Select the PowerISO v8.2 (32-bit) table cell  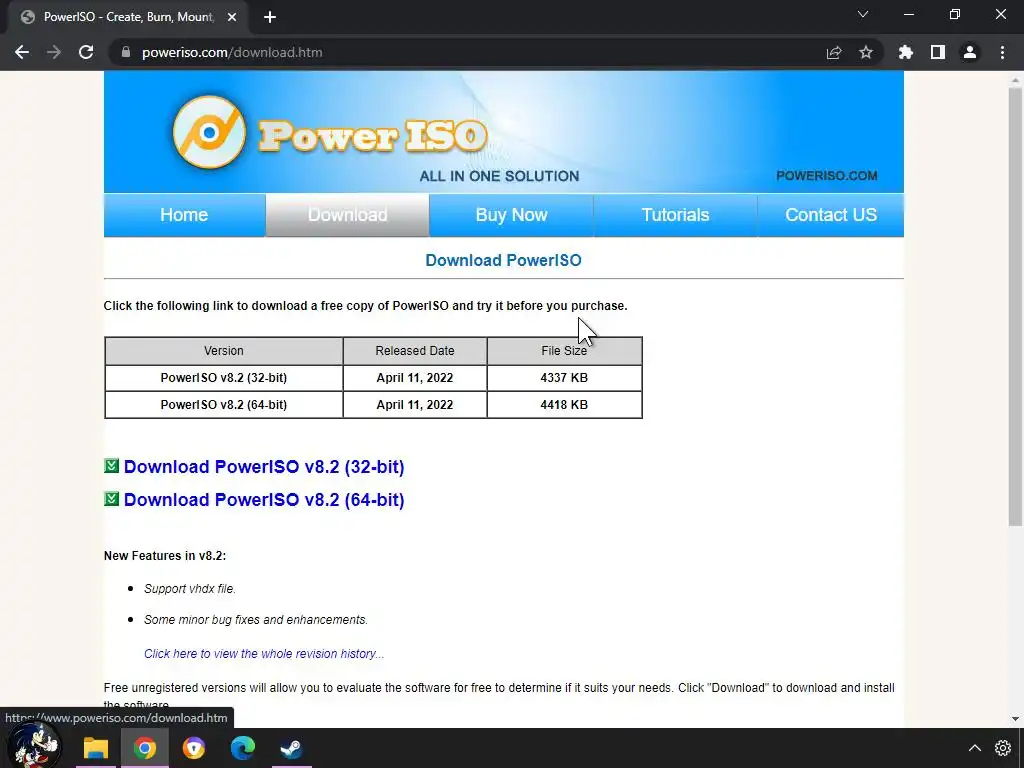224,378
